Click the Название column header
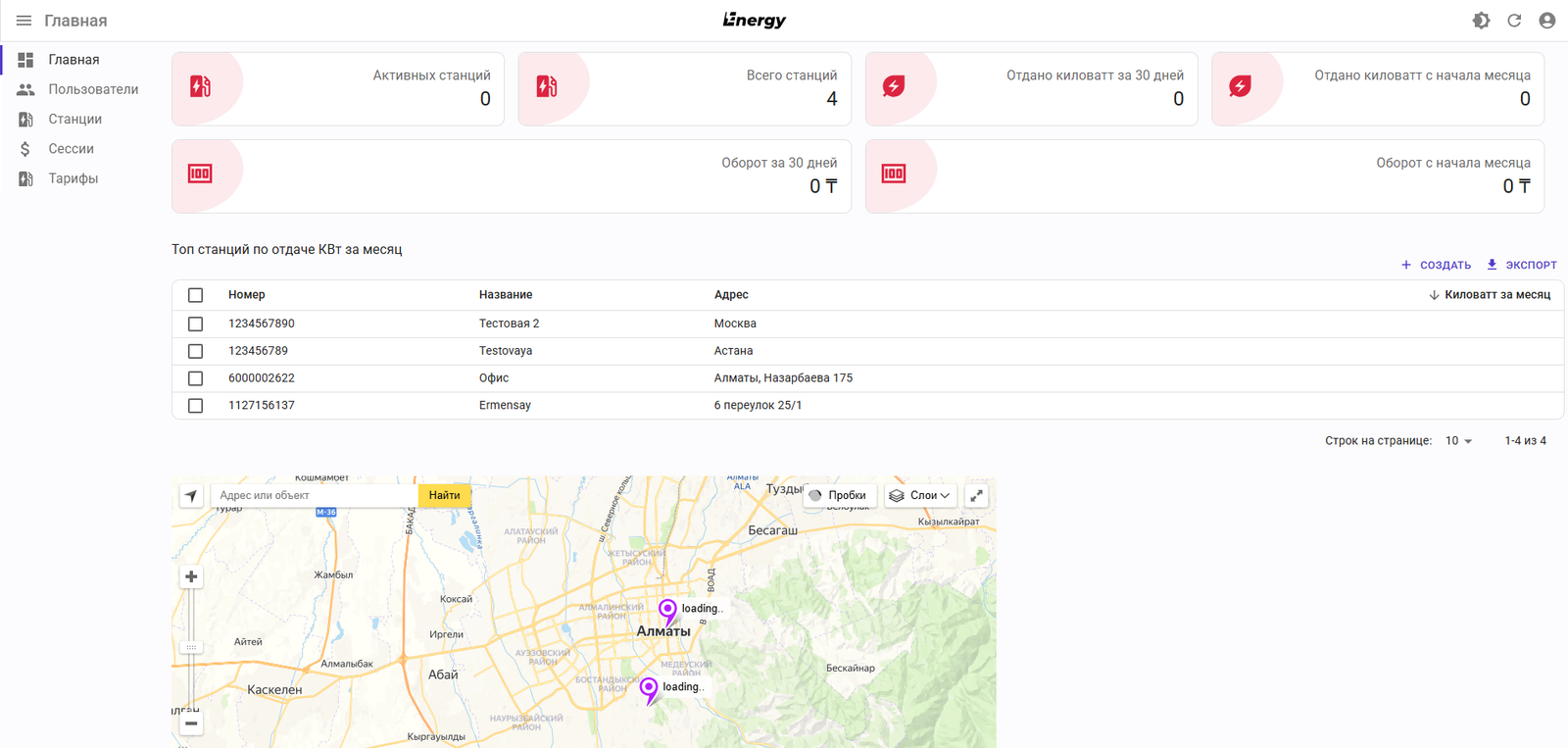Screen dimensions: 1568x748 (x=506, y=295)
